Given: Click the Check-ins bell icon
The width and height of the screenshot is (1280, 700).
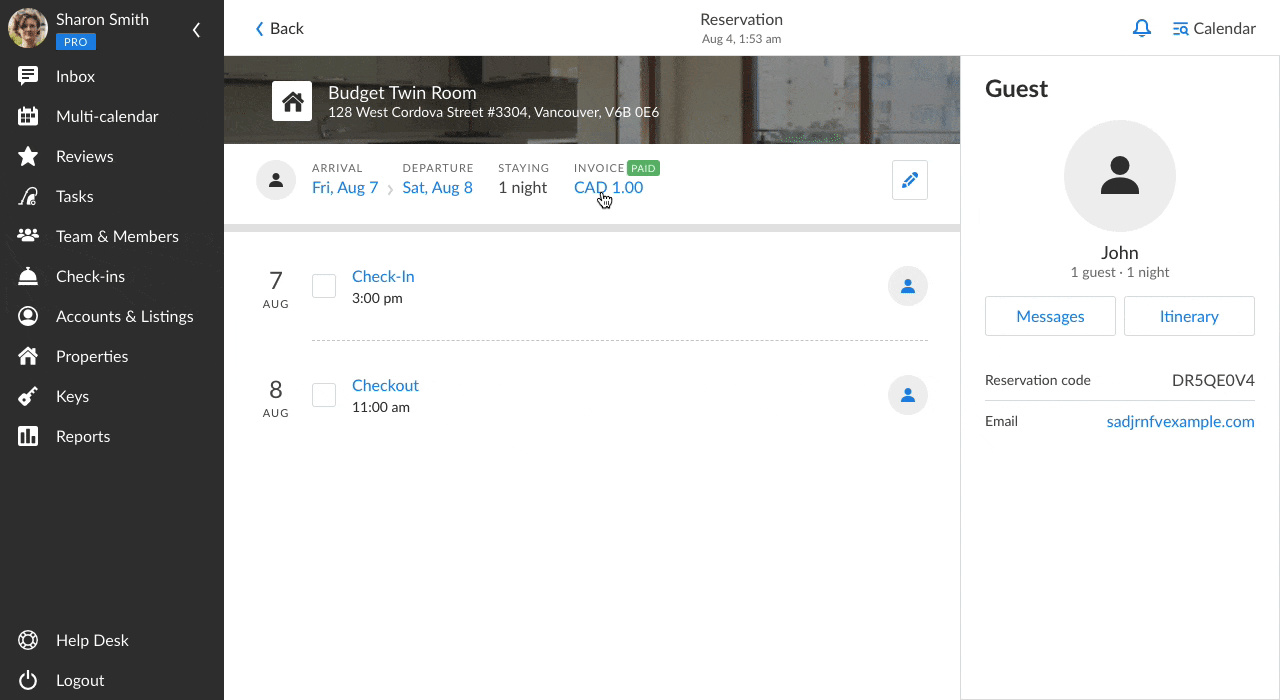Looking at the screenshot, I should [28, 276].
